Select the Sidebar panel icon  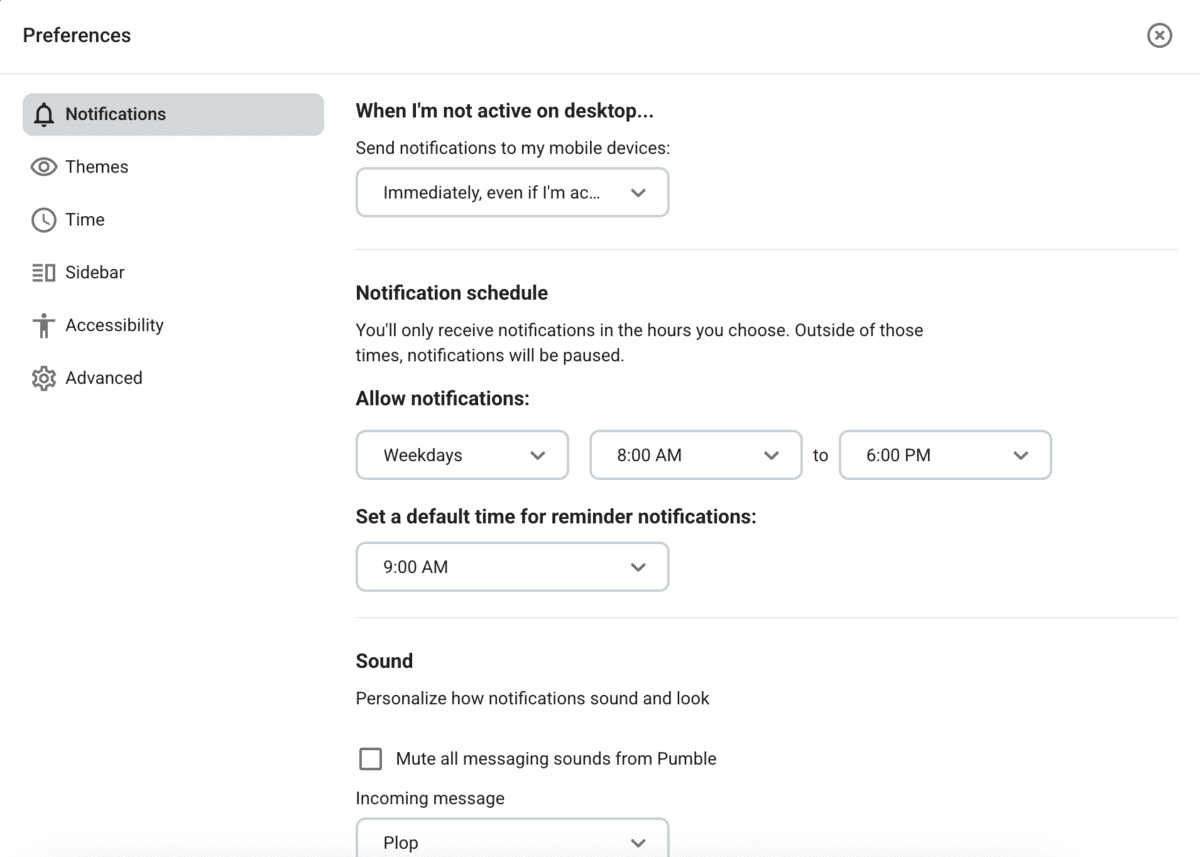coord(44,272)
